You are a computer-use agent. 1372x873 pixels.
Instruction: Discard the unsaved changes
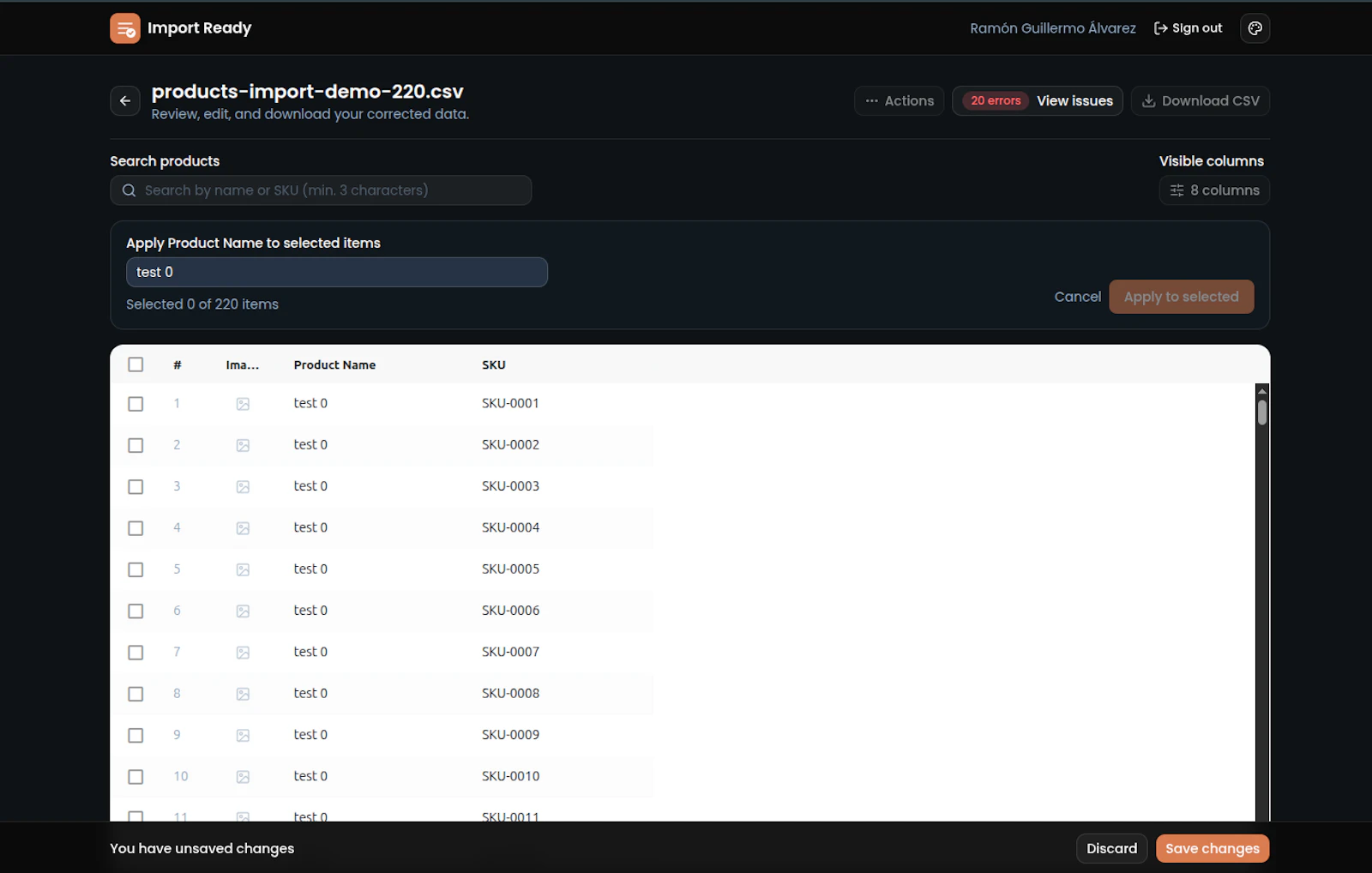pyautogui.click(x=1111, y=848)
